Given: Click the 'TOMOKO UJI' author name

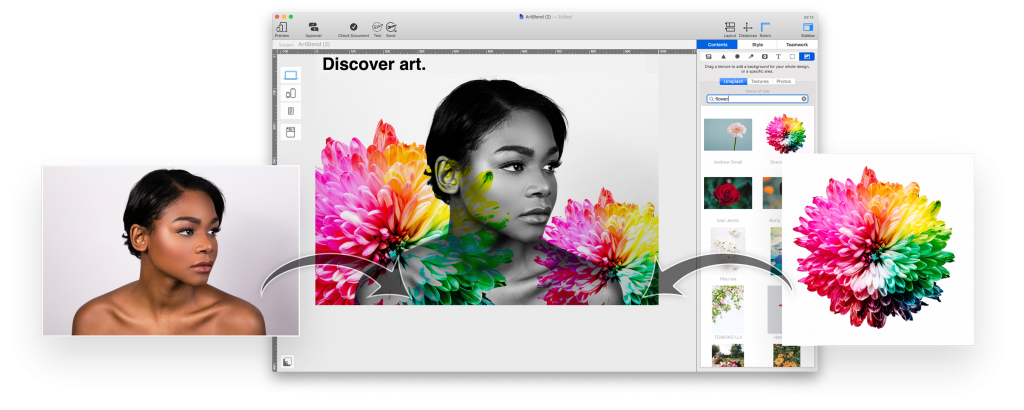Looking at the screenshot, I should pos(728,337).
